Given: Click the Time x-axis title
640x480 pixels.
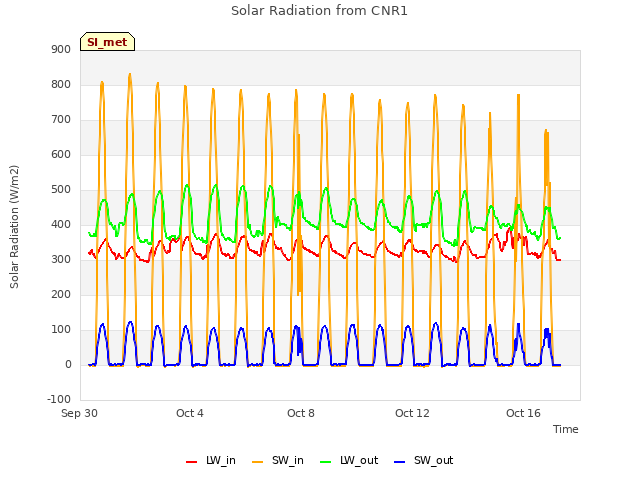Looking at the screenshot, I should click(x=566, y=429).
